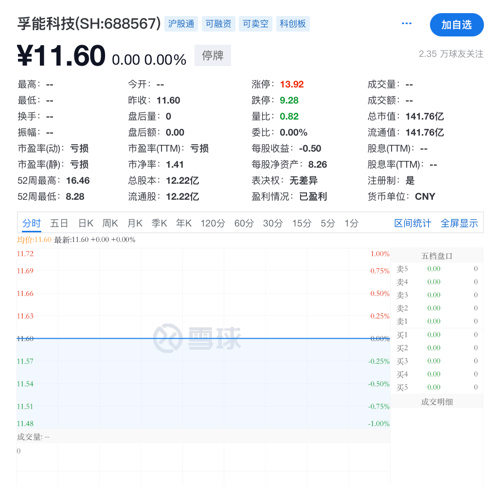This screenshot has width=500, height=486.
Task: Switch to the 60分 interval tab
Action: [244, 223]
